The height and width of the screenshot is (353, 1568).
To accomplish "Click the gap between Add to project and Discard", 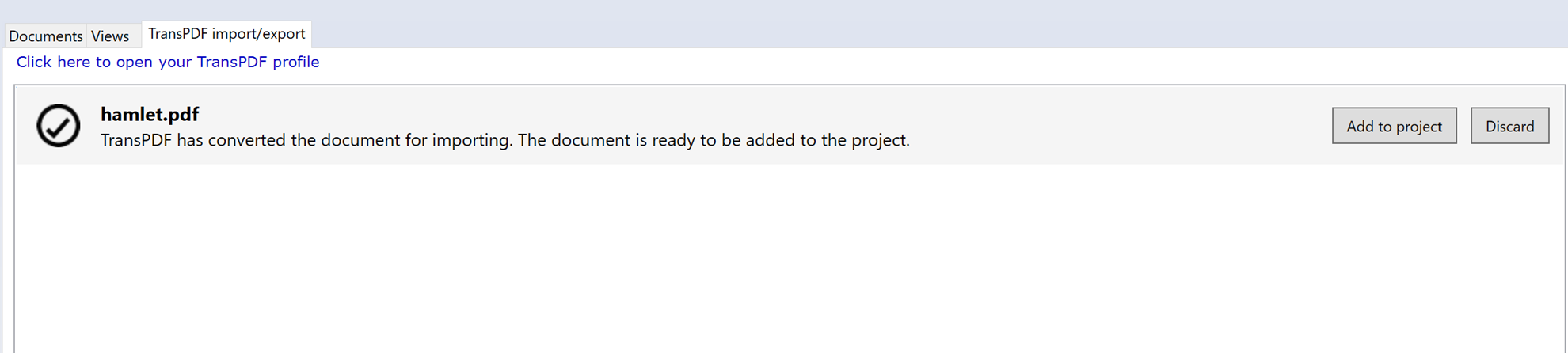I will click(1463, 126).
